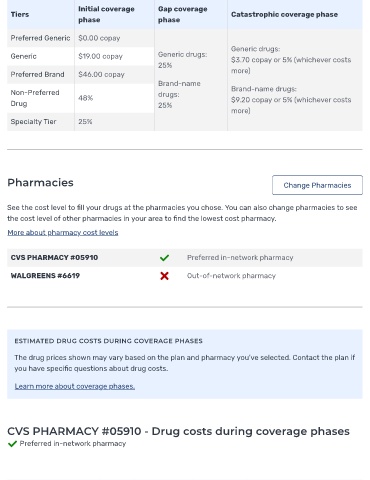The image size is (370, 480).
Task: Click green checkmark beside CVS PHARMACY #05910
Action: pos(164,258)
